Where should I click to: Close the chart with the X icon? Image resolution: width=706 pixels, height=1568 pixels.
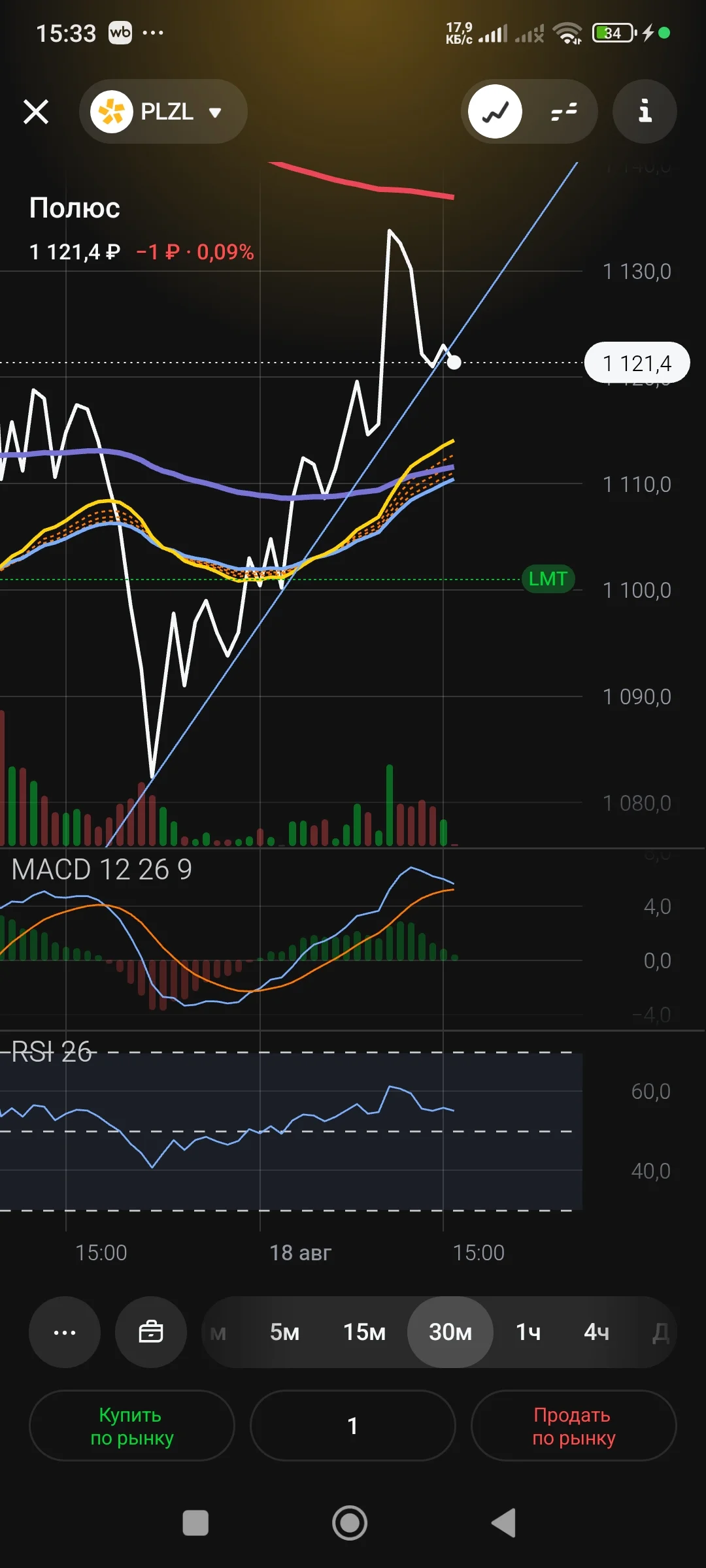click(x=36, y=112)
